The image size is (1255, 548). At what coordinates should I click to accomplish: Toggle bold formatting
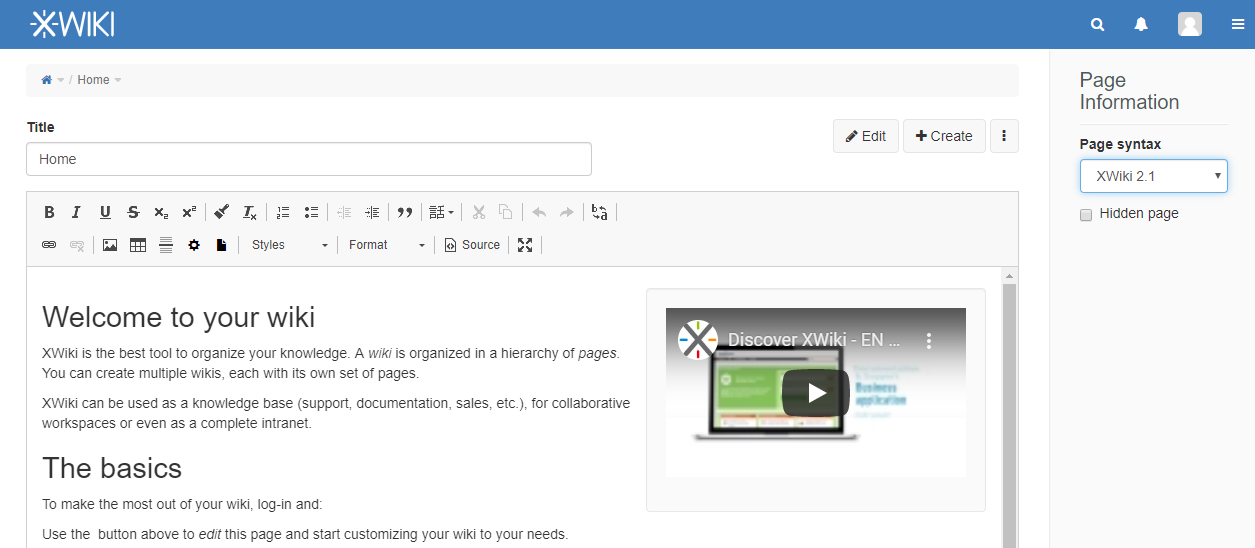(49, 212)
